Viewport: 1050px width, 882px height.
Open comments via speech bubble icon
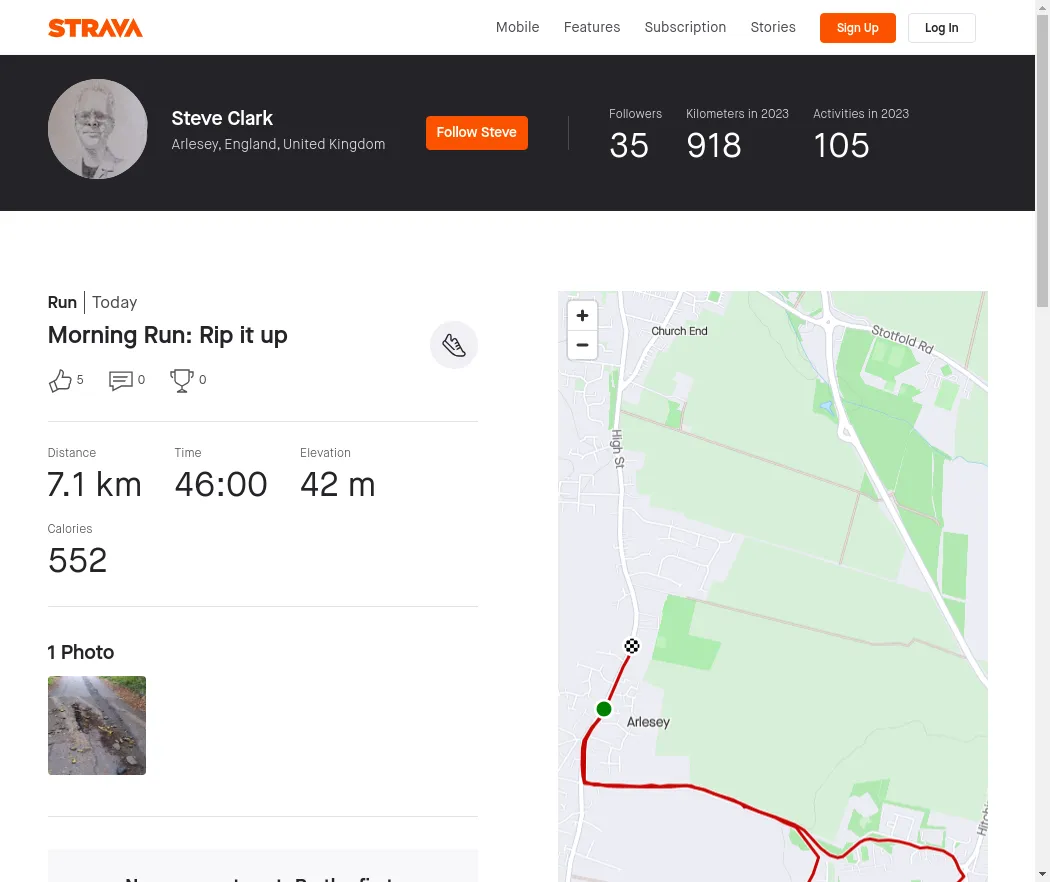(x=121, y=381)
